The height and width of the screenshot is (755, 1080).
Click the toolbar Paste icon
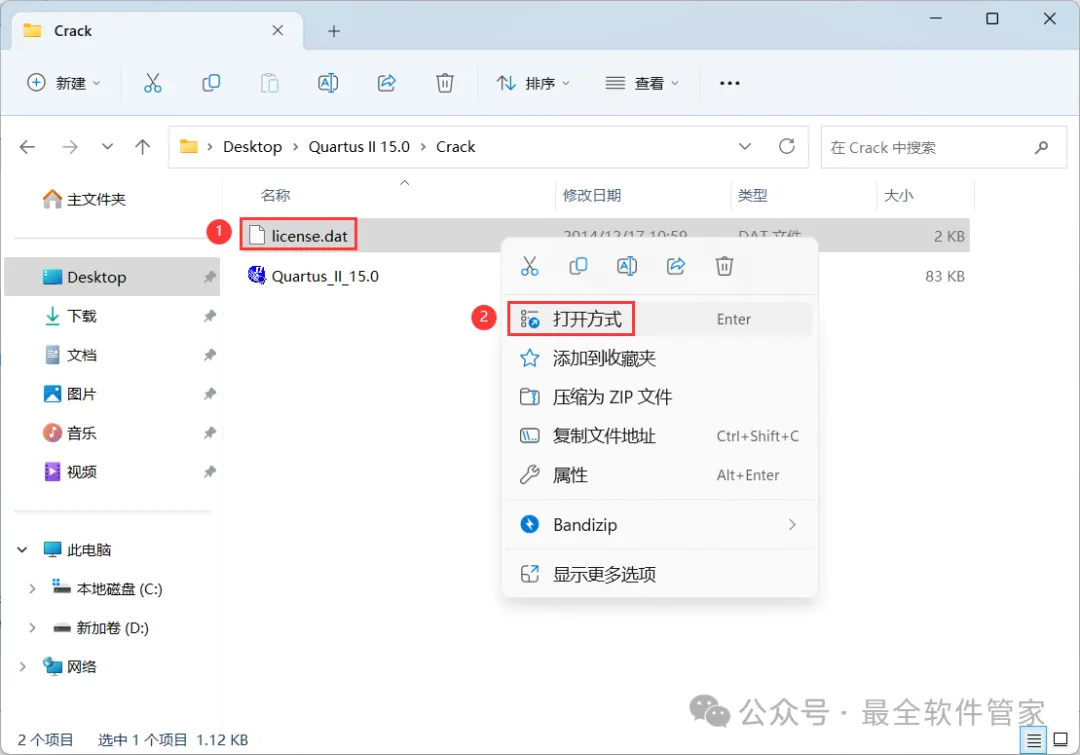(269, 83)
